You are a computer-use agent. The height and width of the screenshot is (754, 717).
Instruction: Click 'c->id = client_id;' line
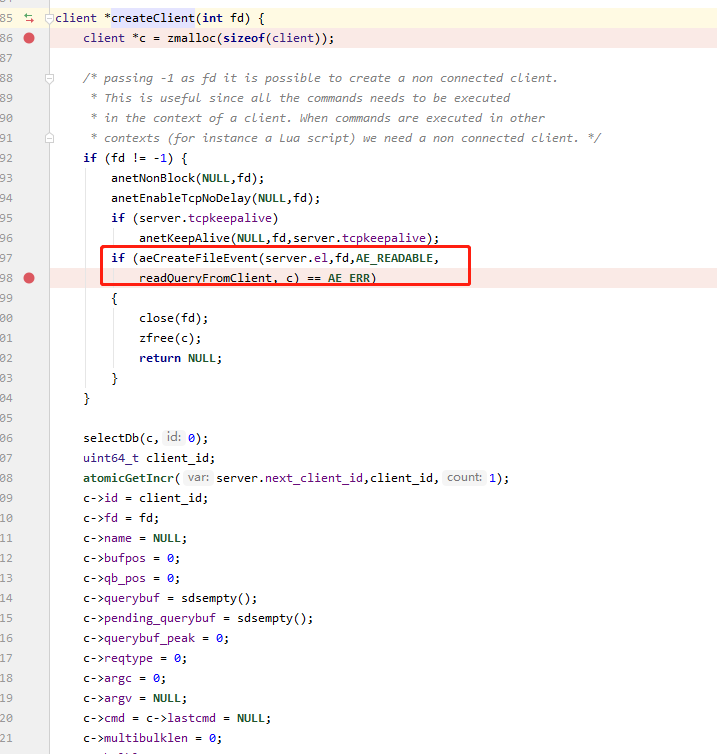click(146, 499)
